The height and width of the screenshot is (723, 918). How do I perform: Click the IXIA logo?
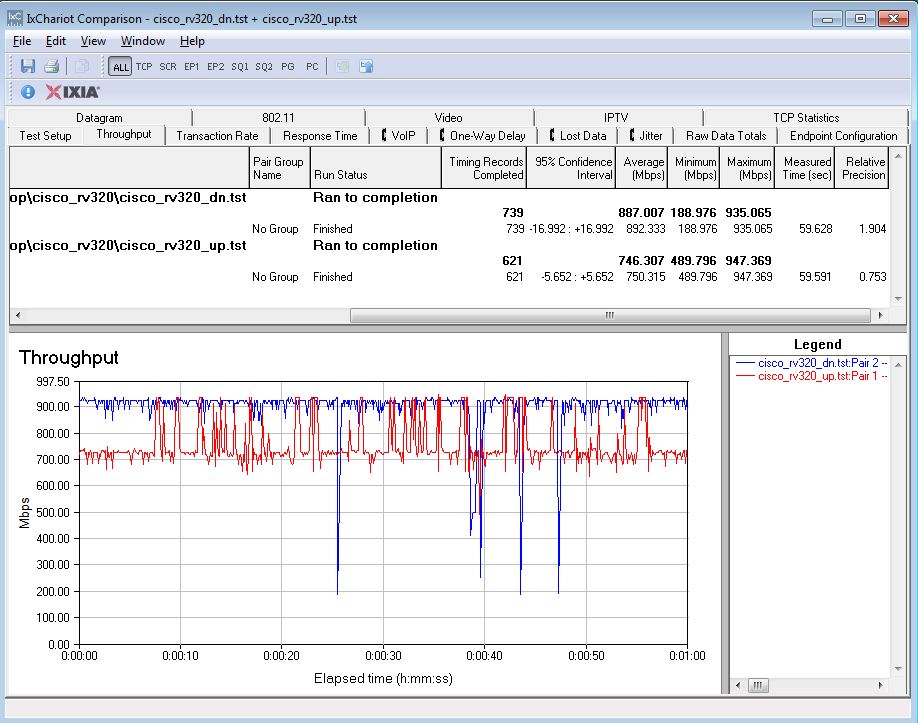[x=73, y=92]
